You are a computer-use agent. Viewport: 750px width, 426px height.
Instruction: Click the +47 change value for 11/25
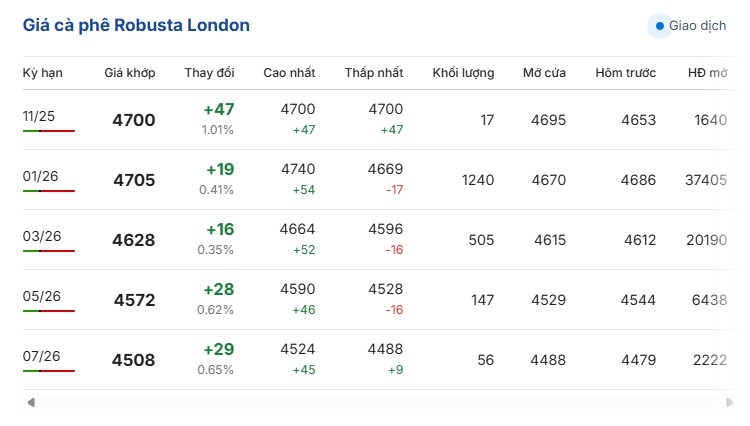[218, 110]
